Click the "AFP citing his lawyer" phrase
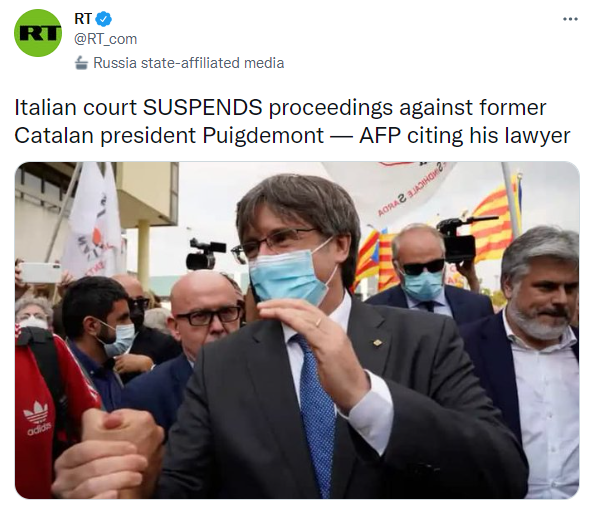The width and height of the screenshot is (594, 515). click(x=464, y=135)
